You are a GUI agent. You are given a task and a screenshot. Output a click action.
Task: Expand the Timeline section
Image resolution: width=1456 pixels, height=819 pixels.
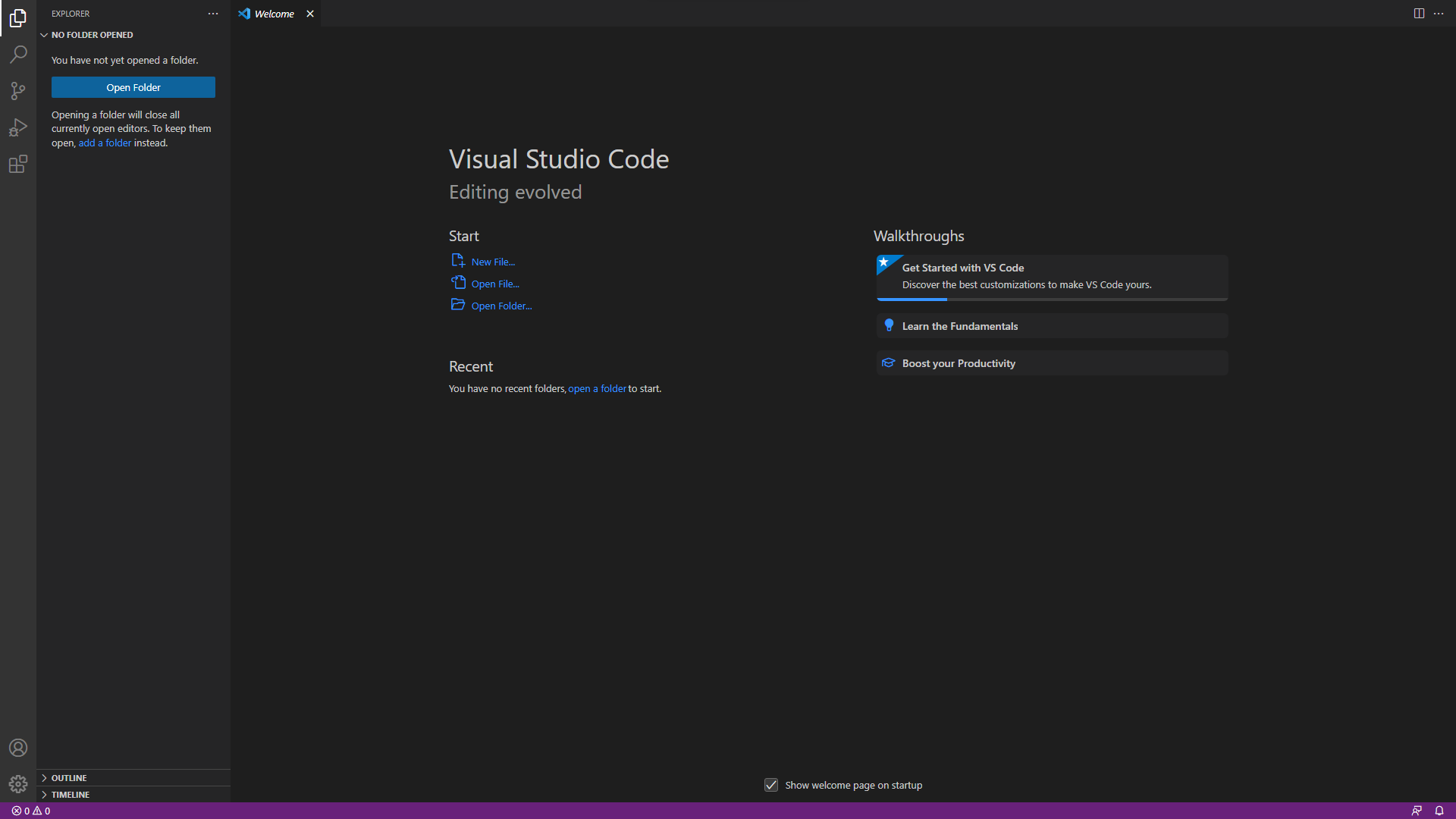click(71, 795)
